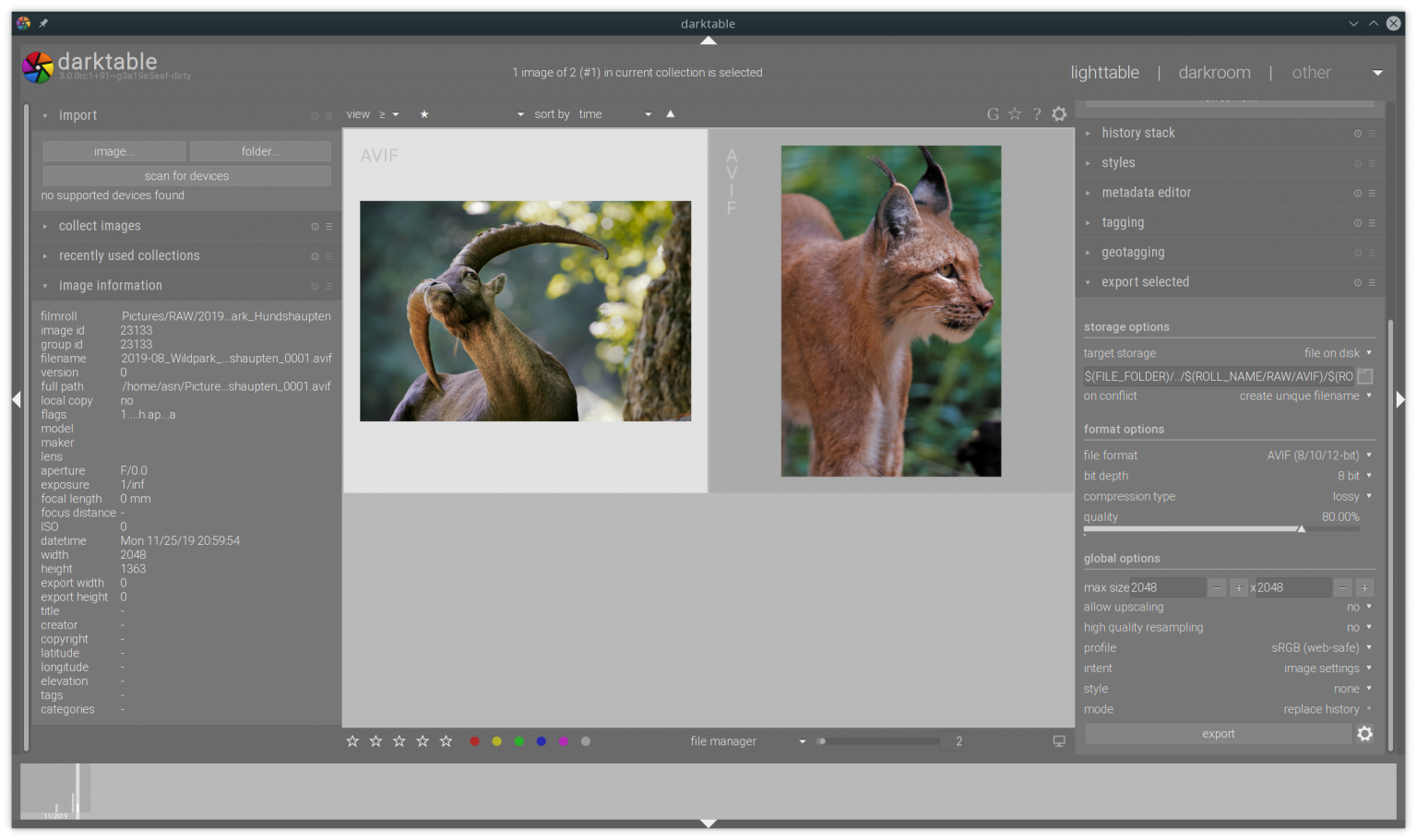Click the star filter icon in the top toolbar
1417x840 pixels.
[423, 113]
